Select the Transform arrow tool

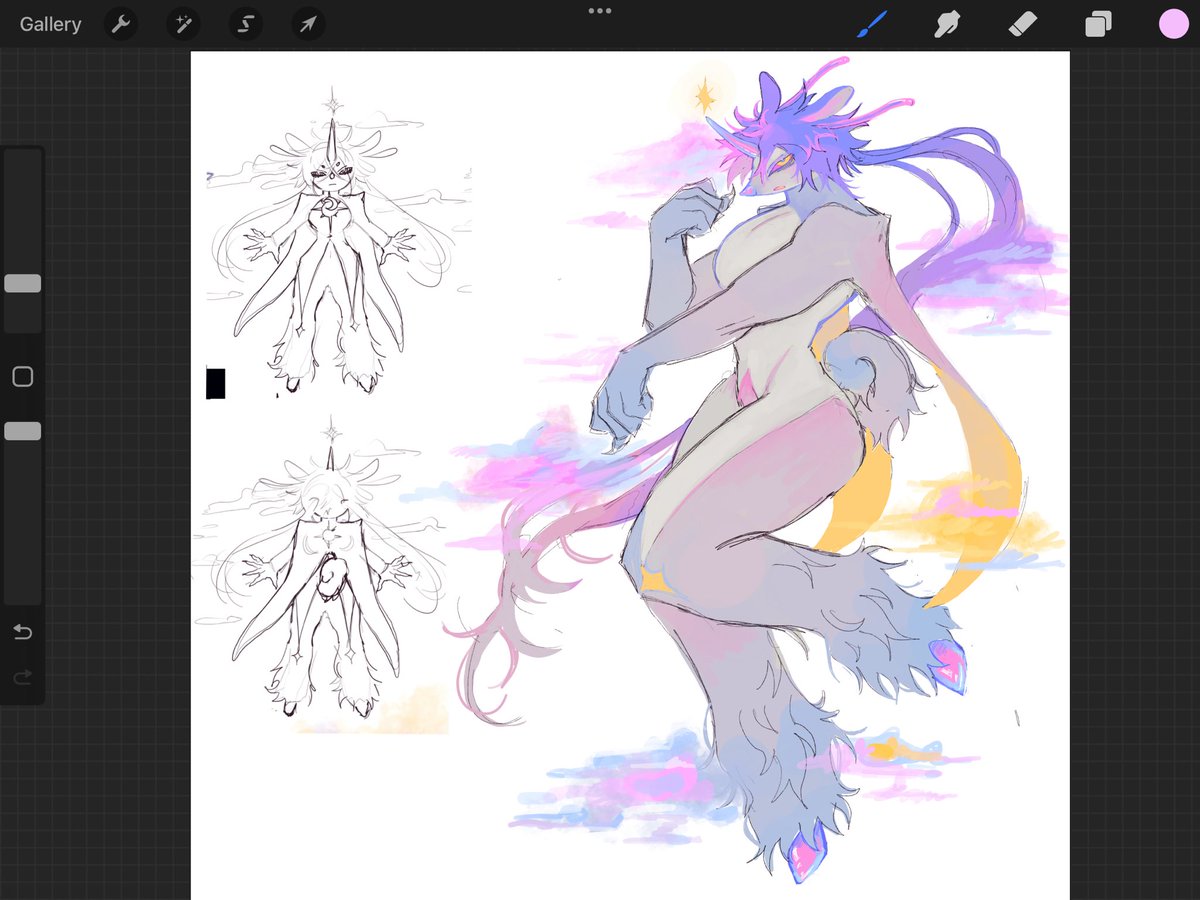click(x=307, y=23)
